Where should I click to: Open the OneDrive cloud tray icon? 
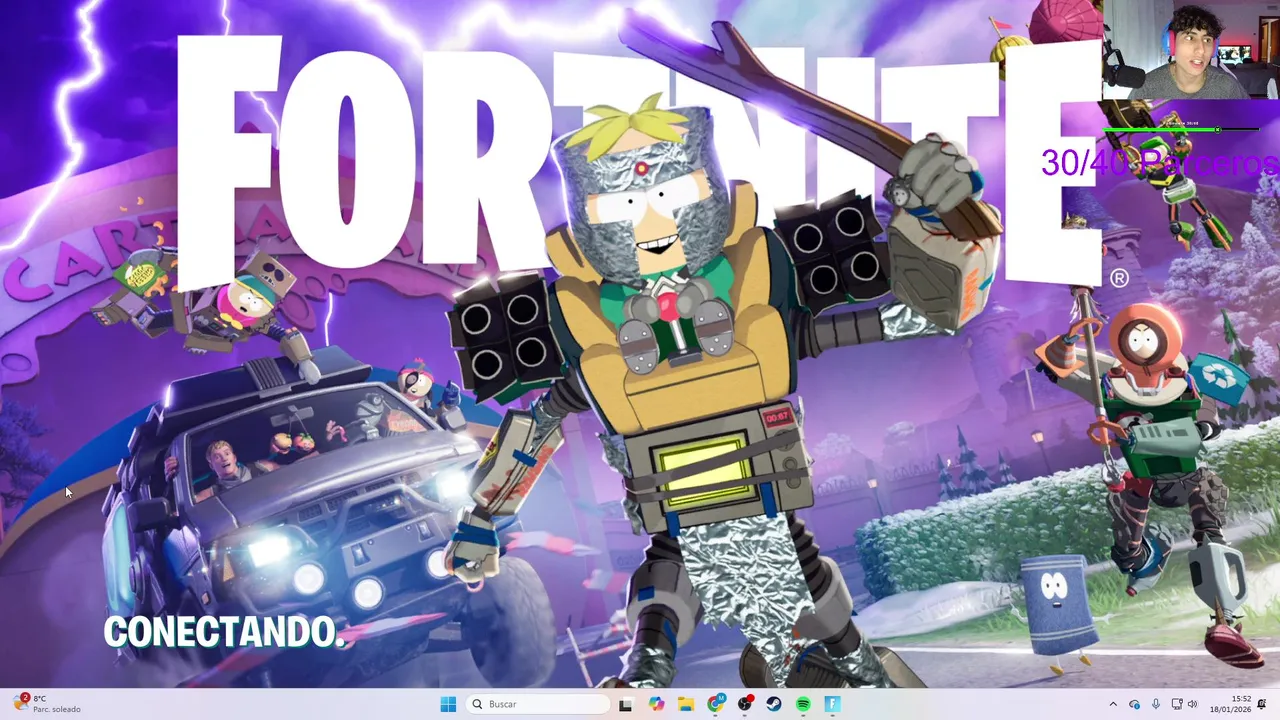[1134, 704]
